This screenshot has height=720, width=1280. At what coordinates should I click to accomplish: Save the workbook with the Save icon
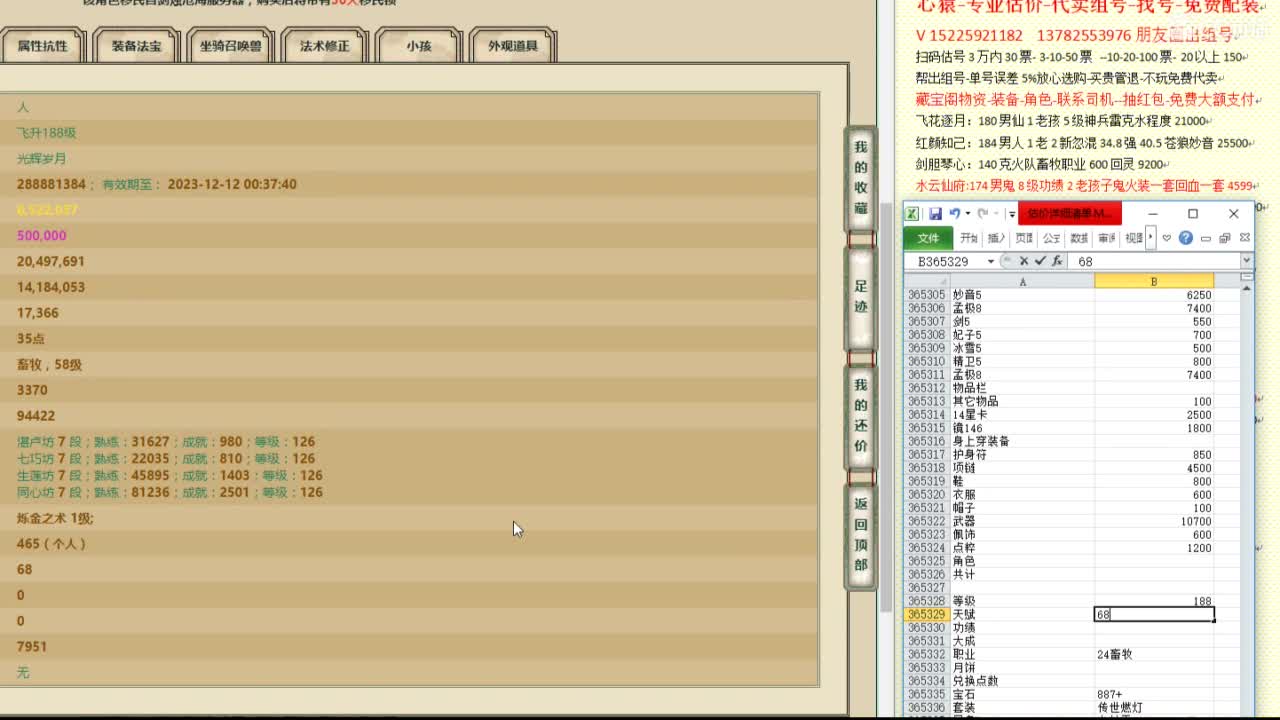point(935,214)
